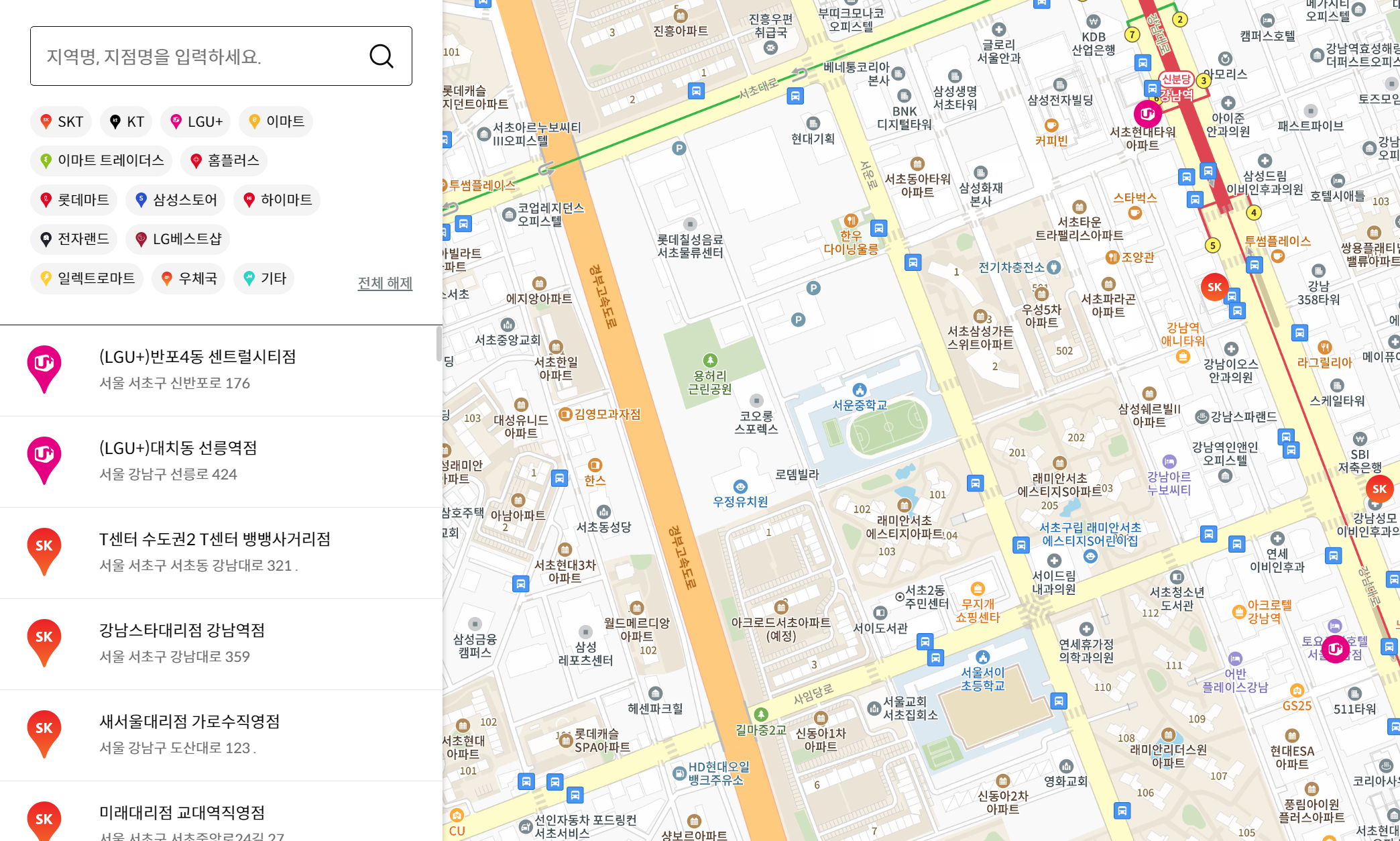
Task: Click the LGU+ marker at 강남역 station
Action: pos(1147,114)
